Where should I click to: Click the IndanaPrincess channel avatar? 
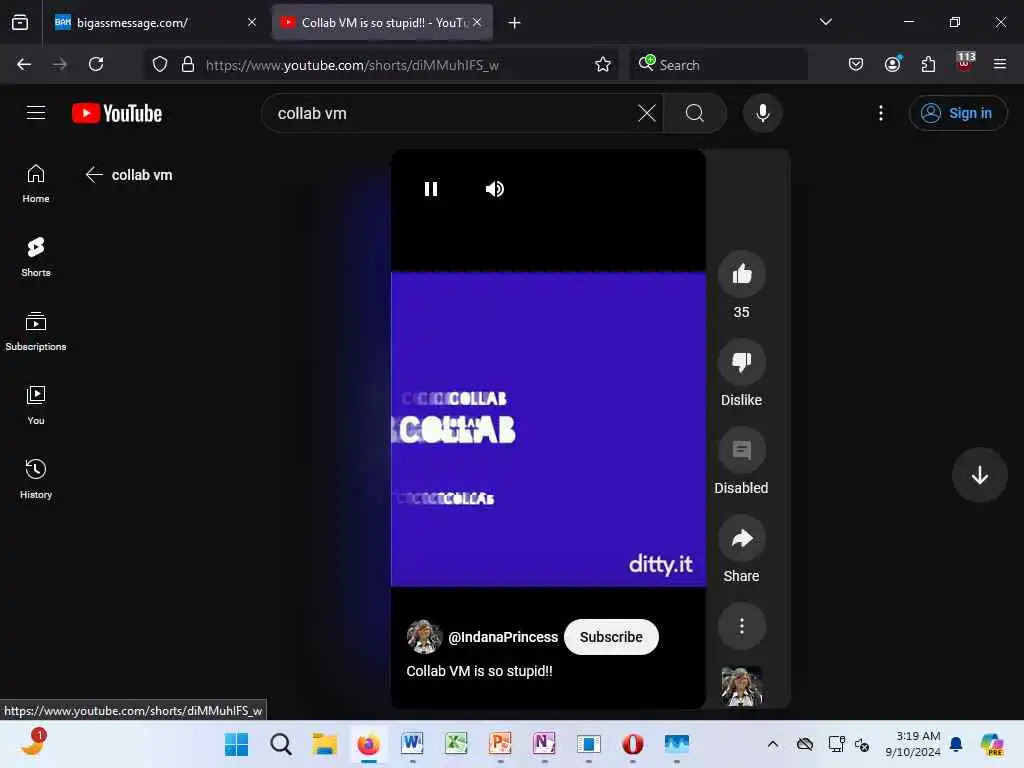point(424,637)
